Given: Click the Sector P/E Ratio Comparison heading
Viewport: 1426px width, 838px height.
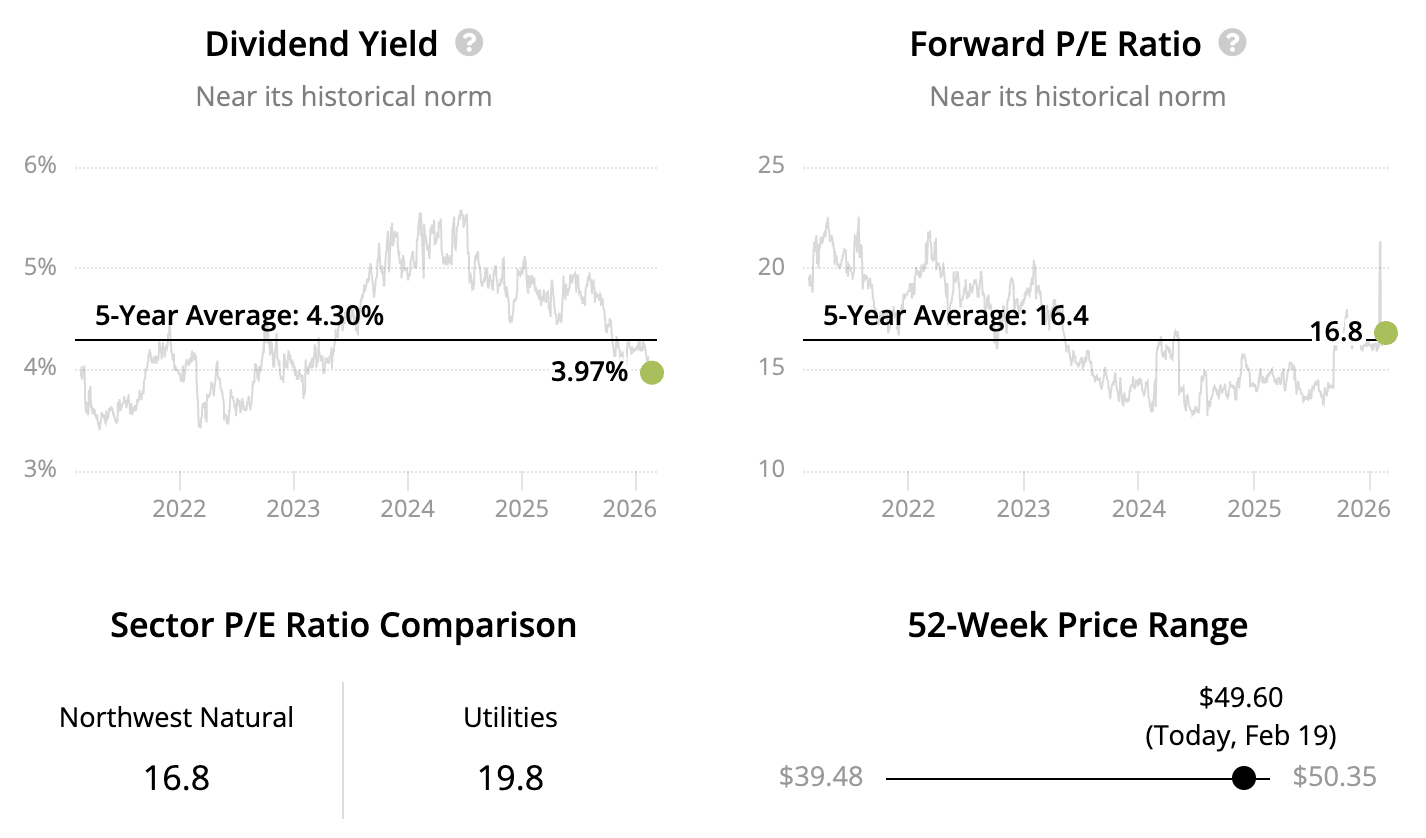Looking at the screenshot, I should pos(343,625).
